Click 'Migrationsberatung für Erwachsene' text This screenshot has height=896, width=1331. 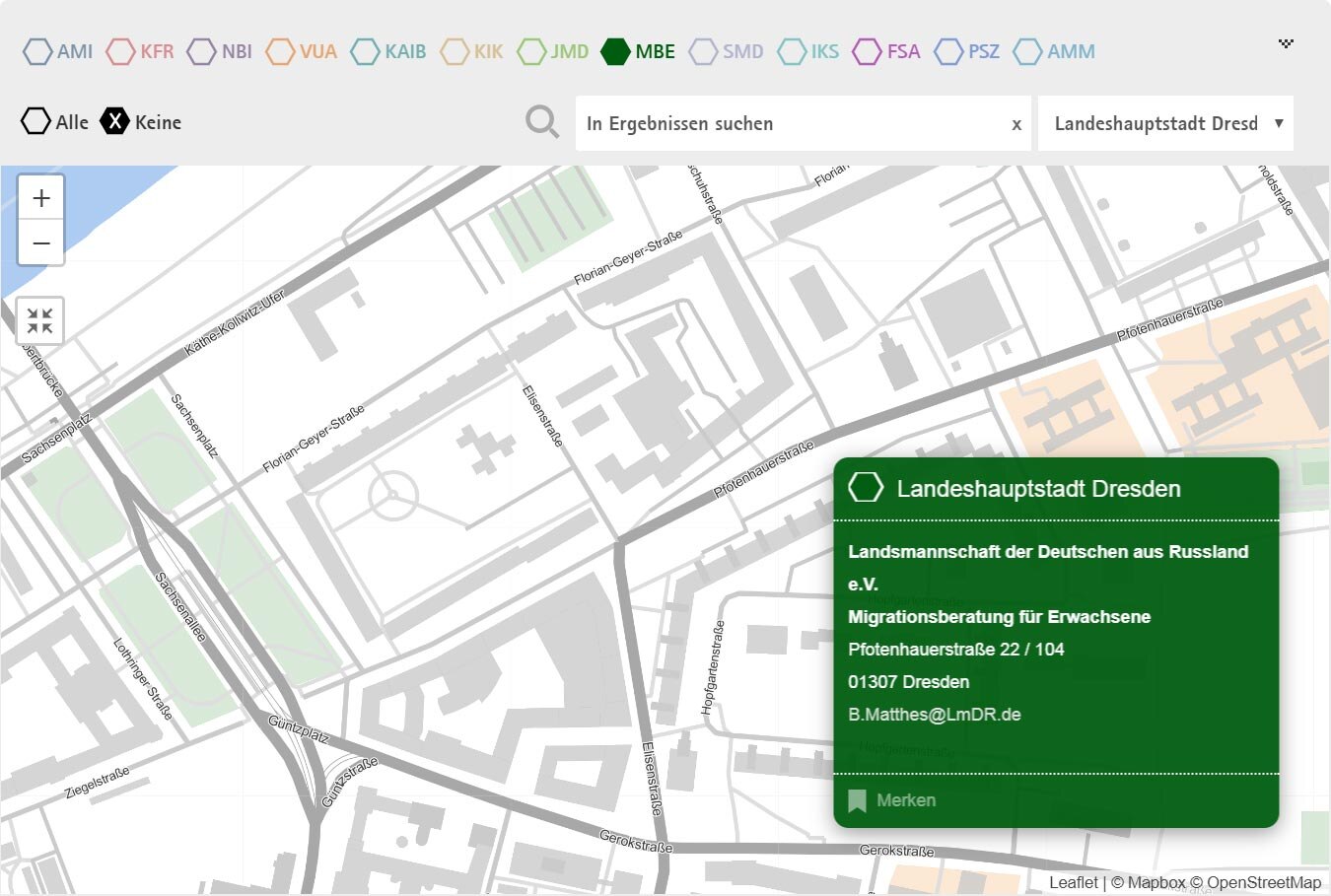[999, 617]
